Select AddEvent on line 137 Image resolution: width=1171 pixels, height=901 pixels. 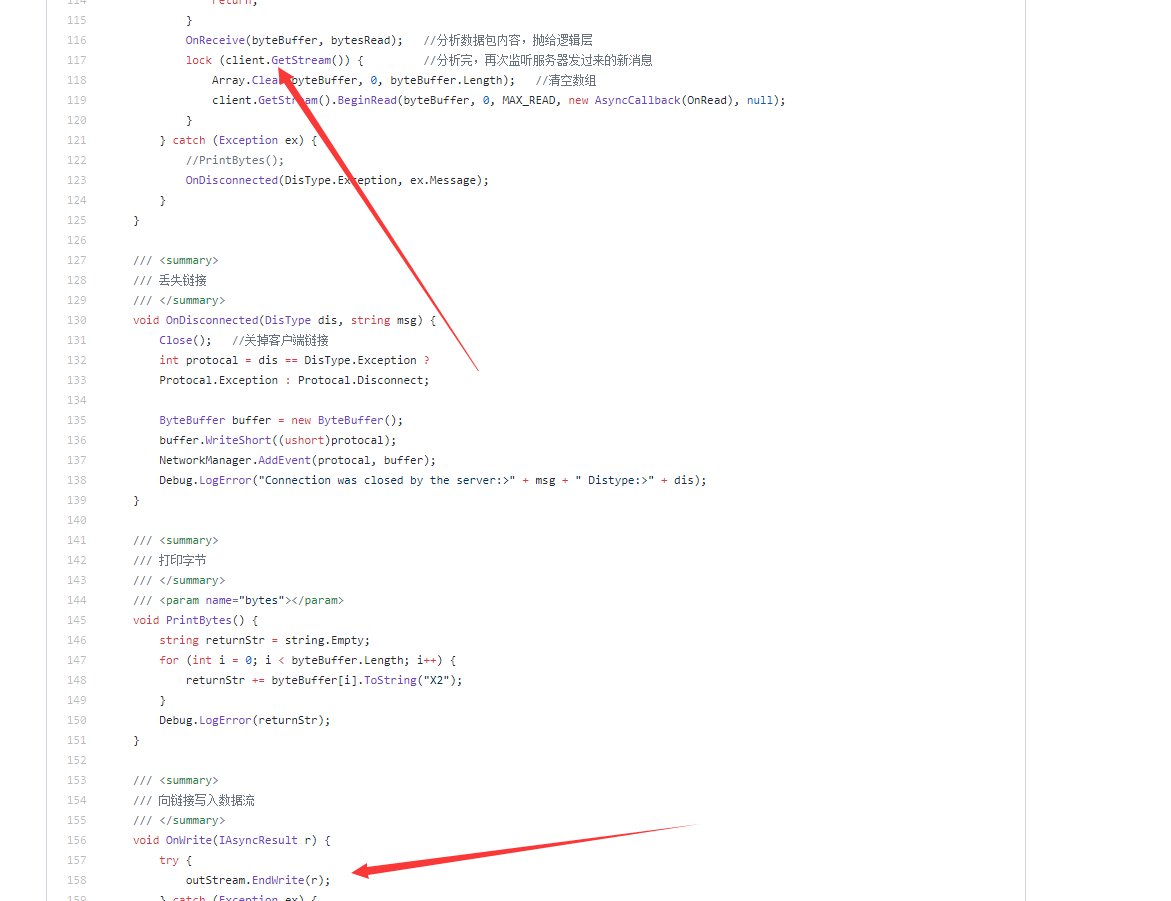pyautogui.click(x=285, y=460)
